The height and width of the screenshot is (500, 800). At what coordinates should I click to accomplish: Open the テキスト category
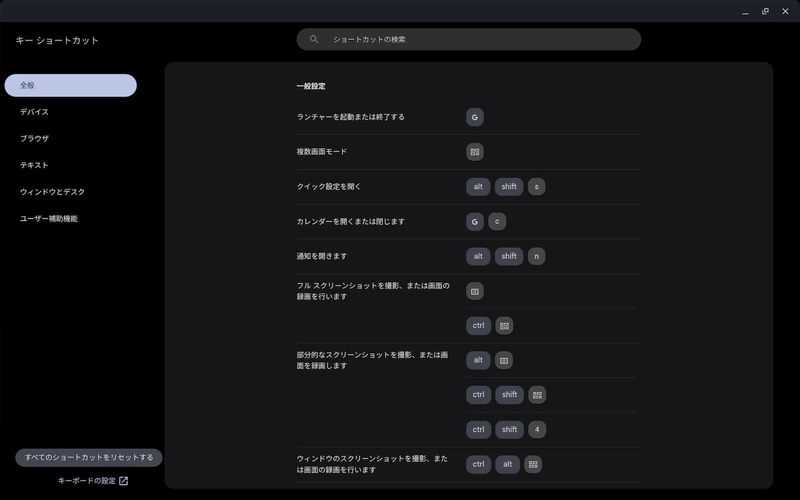[34, 165]
